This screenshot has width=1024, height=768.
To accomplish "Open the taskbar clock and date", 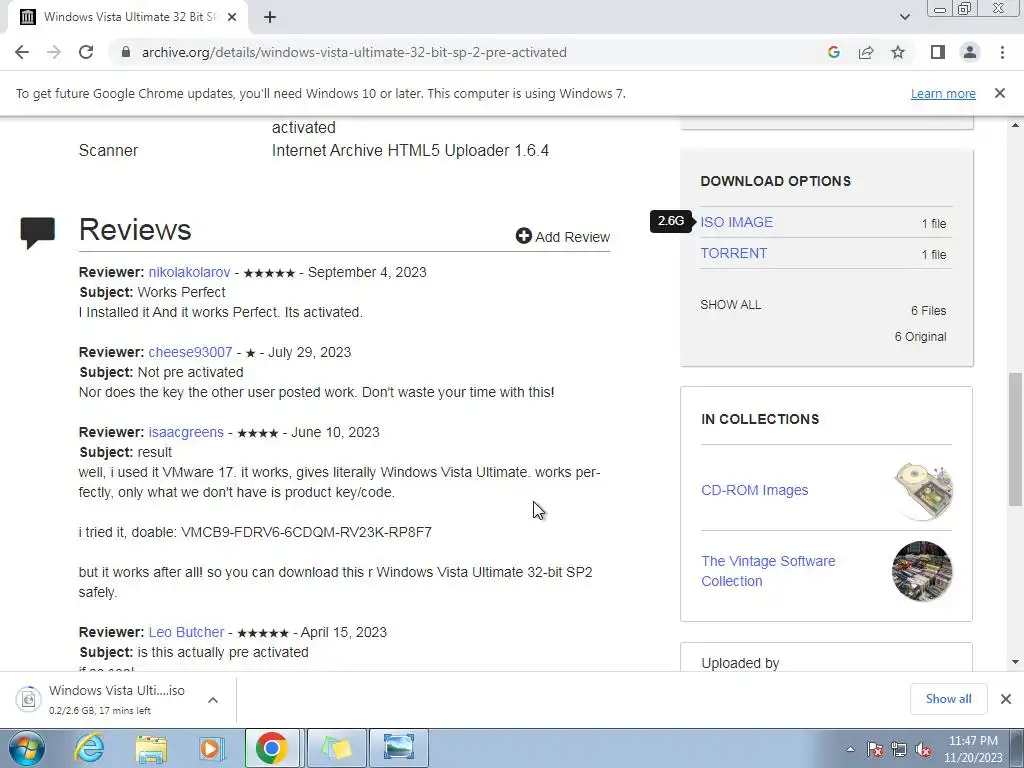I will coord(973,749).
